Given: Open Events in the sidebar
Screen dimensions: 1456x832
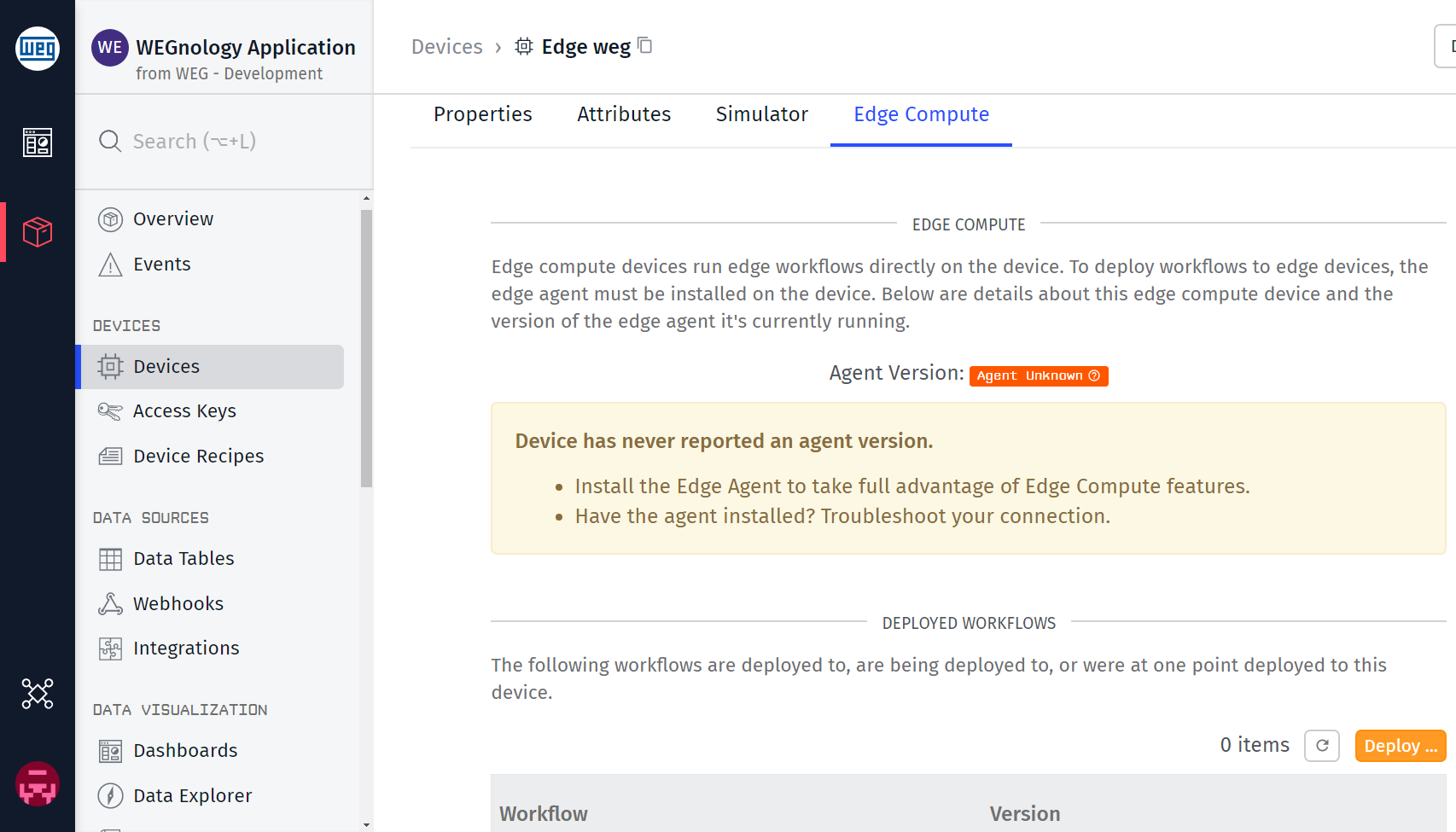Looking at the screenshot, I should [210, 265].
